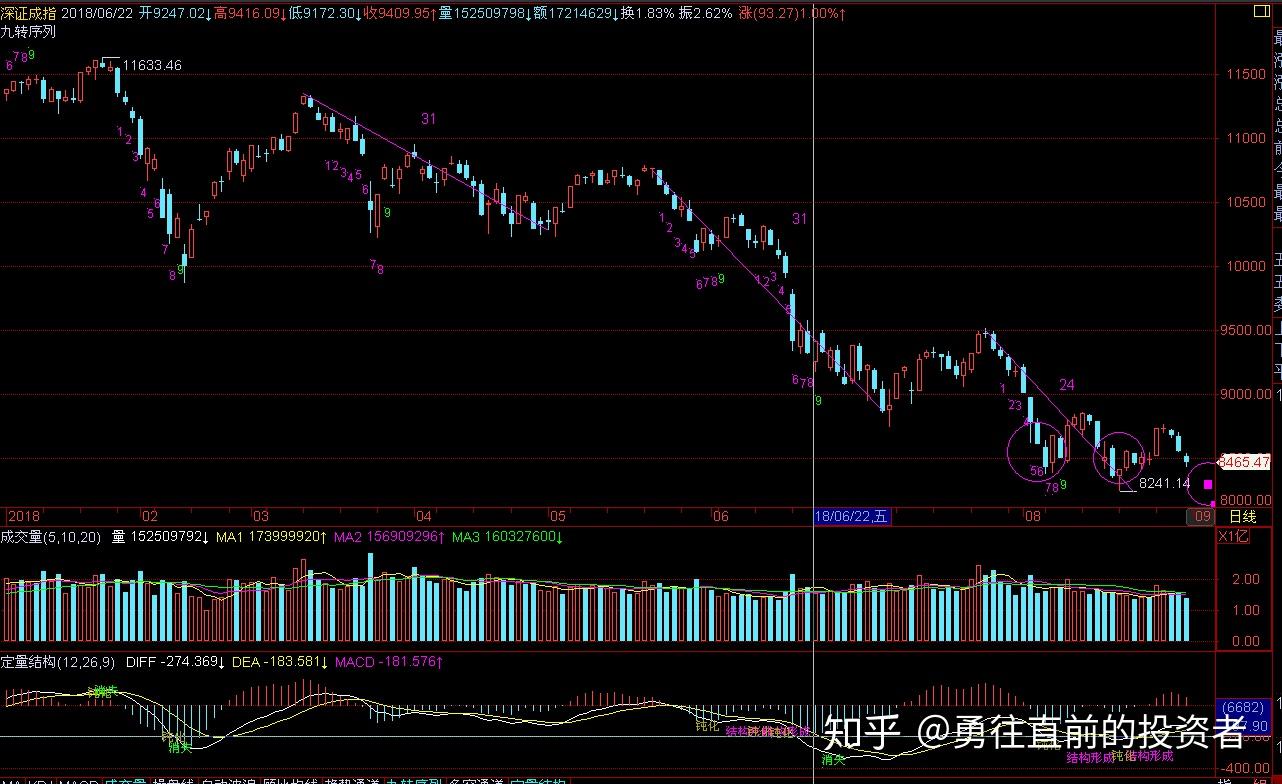
Task: Click the 自动波浪 tab in the bottom indicator bar
Action: 228,780
